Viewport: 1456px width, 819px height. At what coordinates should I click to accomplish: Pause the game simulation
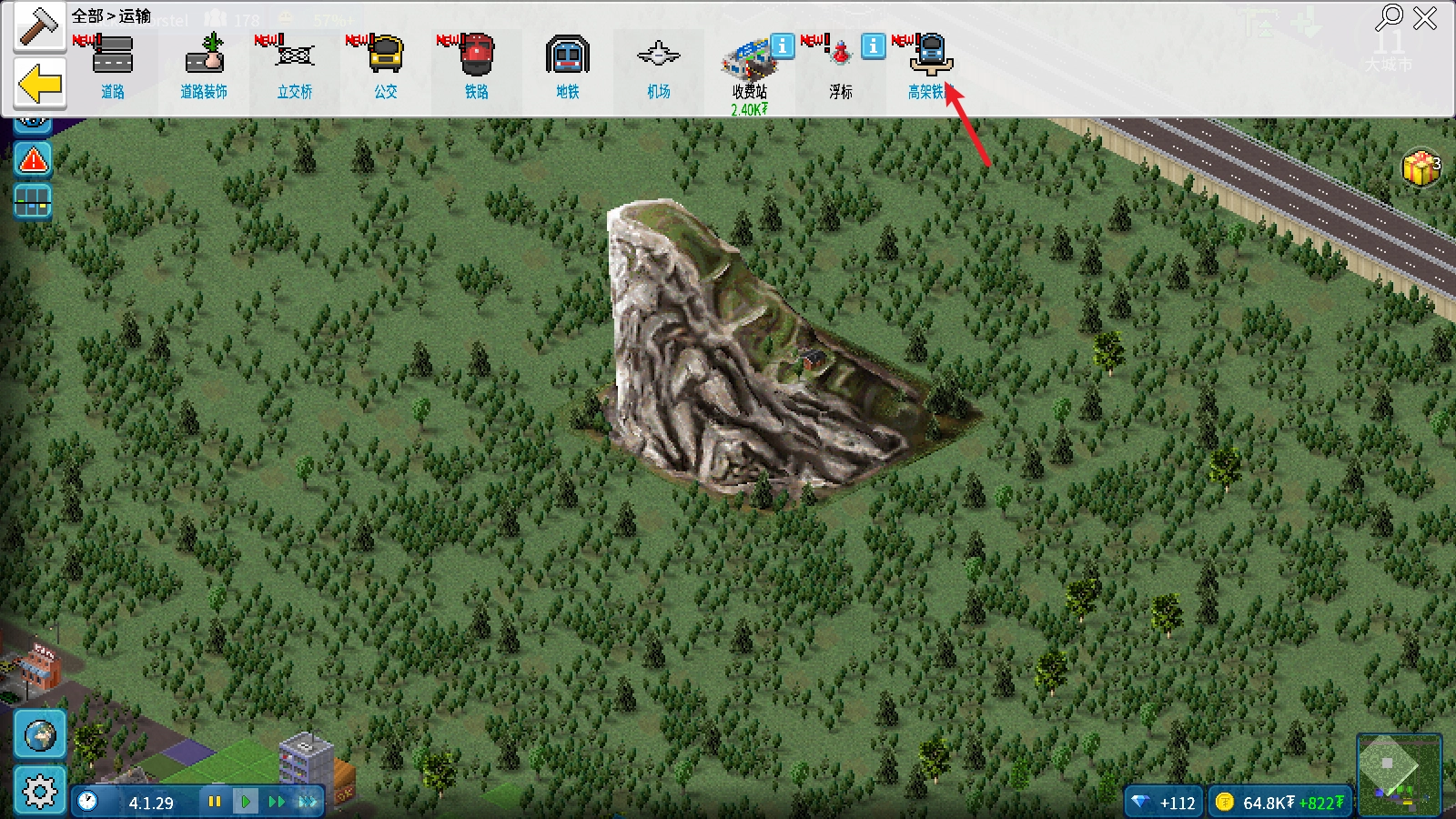click(215, 802)
